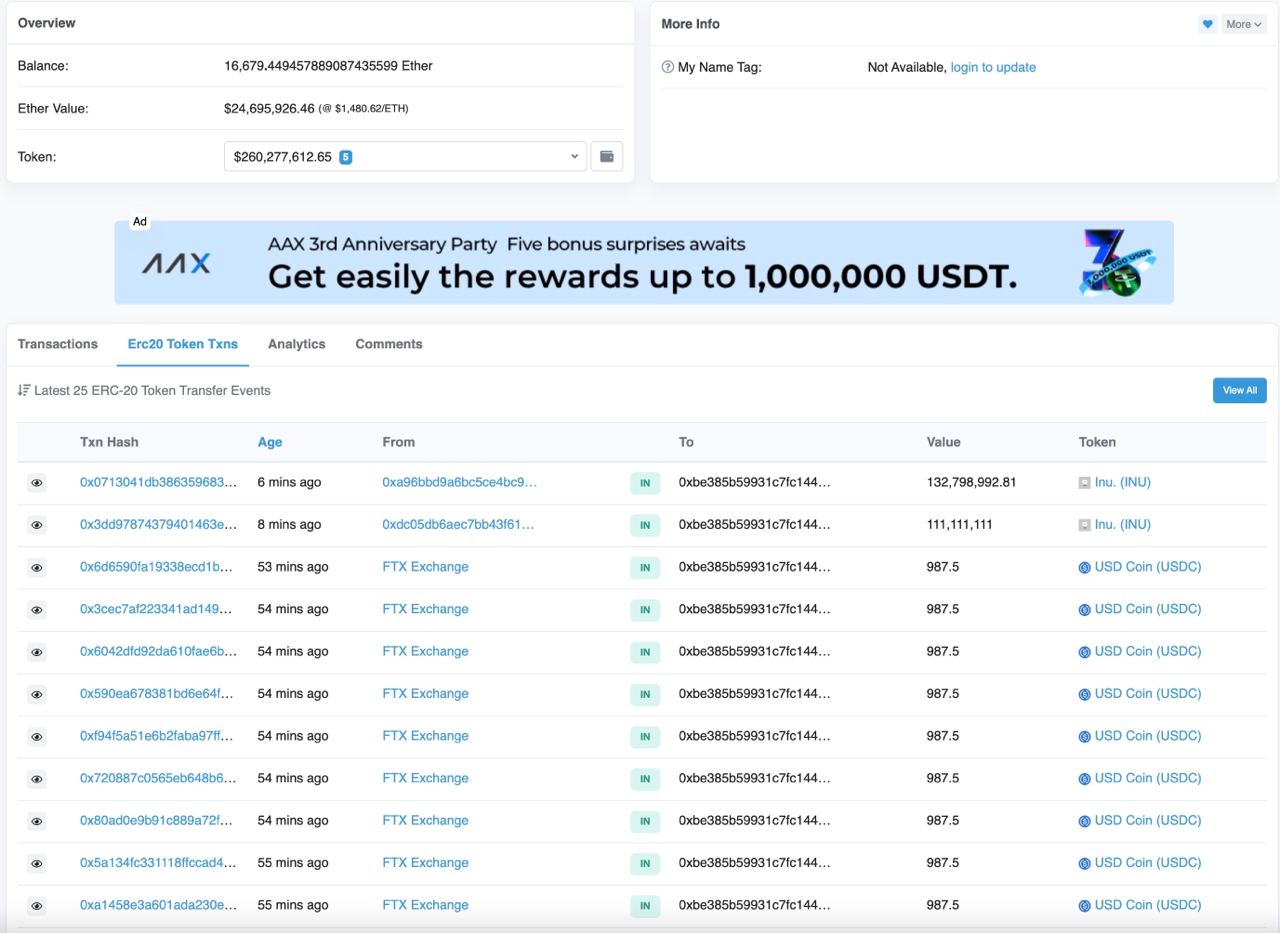The height and width of the screenshot is (933, 1280).
Task: Open transaction hash 0xa1458e3a601ada230e
Action: (x=159, y=904)
